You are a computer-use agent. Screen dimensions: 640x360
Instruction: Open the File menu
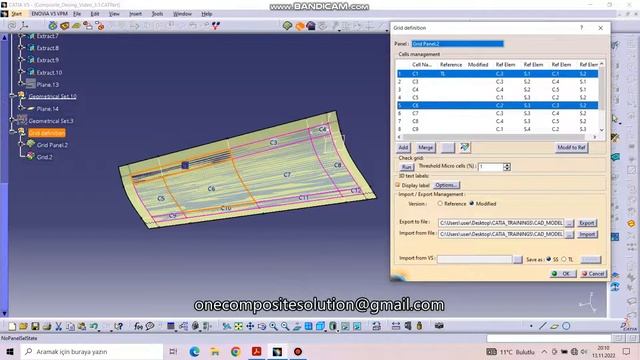click(77, 14)
